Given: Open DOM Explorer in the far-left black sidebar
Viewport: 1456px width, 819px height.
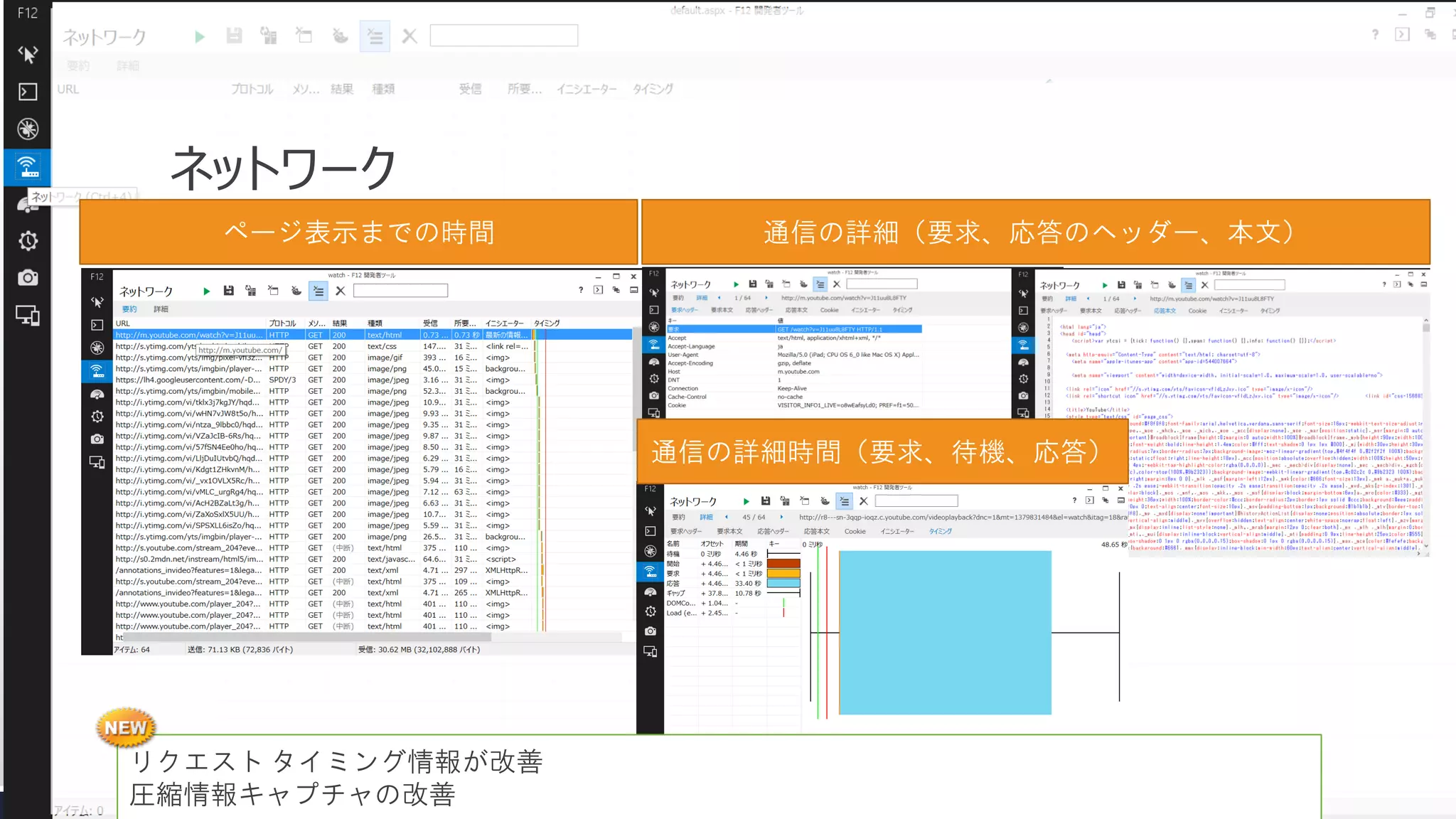Looking at the screenshot, I should pos(28,54).
